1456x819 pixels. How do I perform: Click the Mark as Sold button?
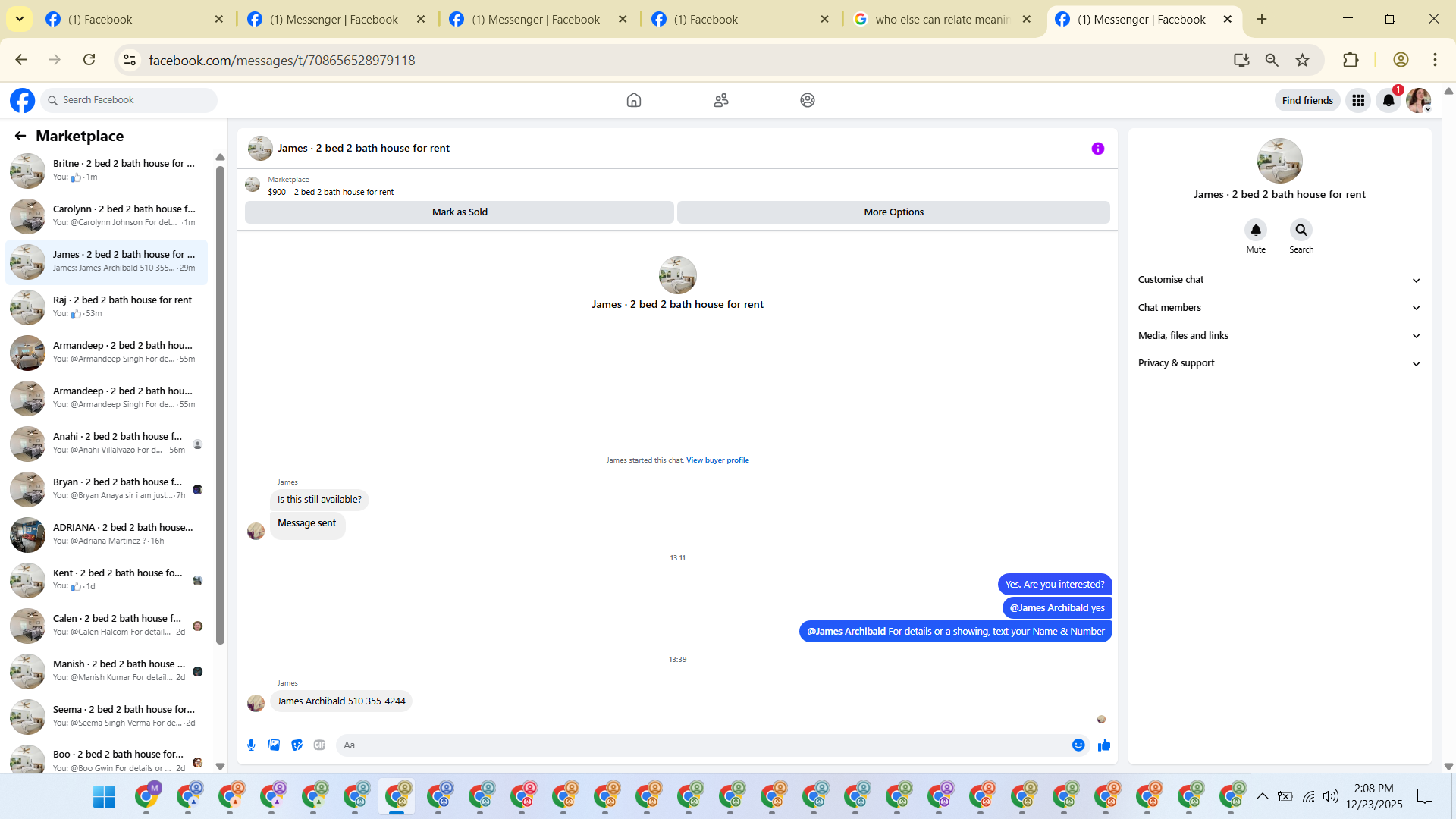click(x=460, y=212)
